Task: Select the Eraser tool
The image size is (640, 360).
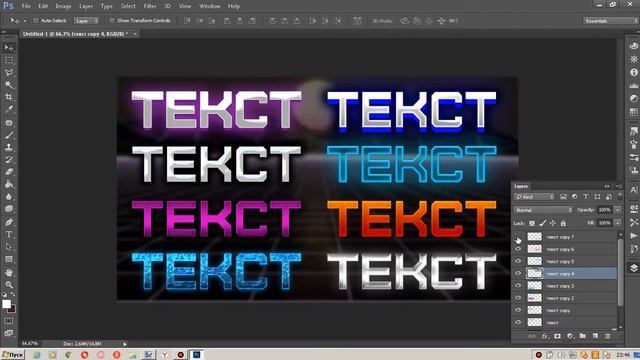Action: click(x=9, y=172)
